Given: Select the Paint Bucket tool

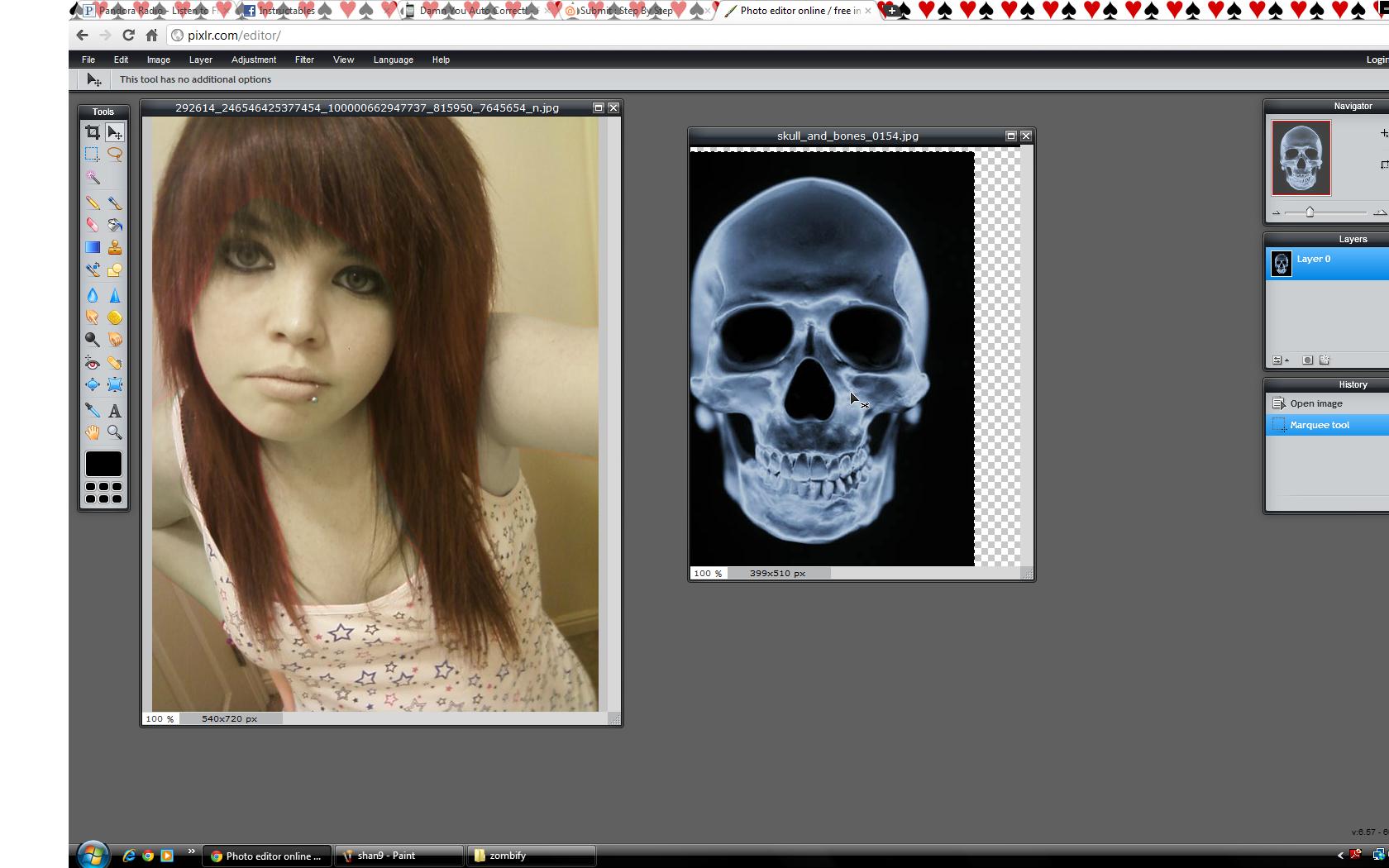Looking at the screenshot, I should coord(115,225).
